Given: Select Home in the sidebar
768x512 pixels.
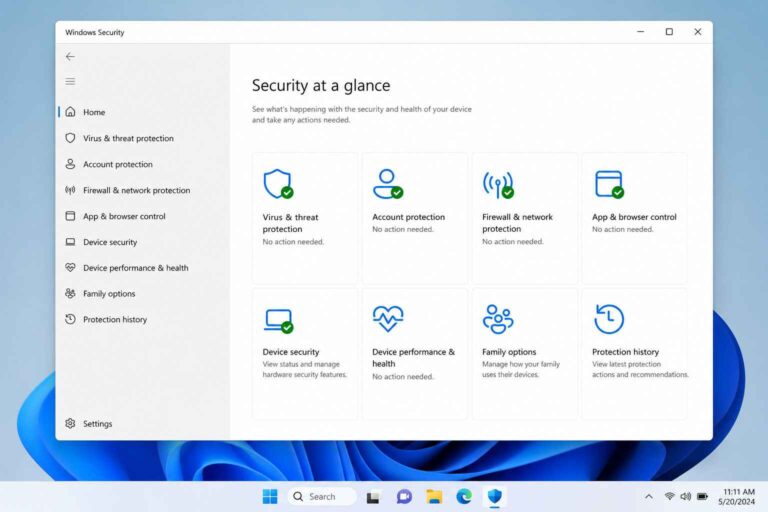Looking at the screenshot, I should click(x=94, y=112).
